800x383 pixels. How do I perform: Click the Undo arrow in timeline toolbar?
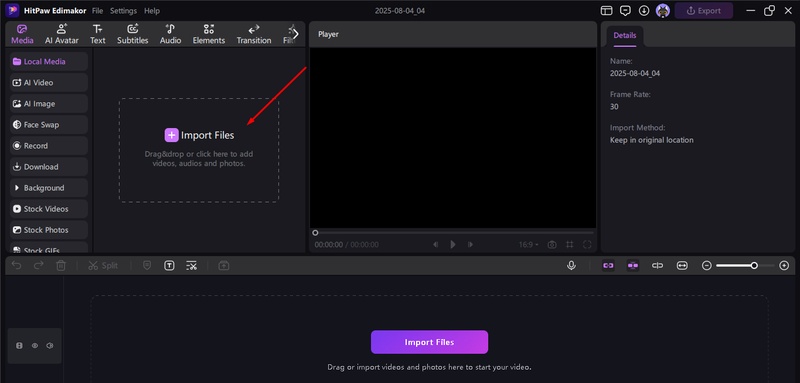point(17,266)
